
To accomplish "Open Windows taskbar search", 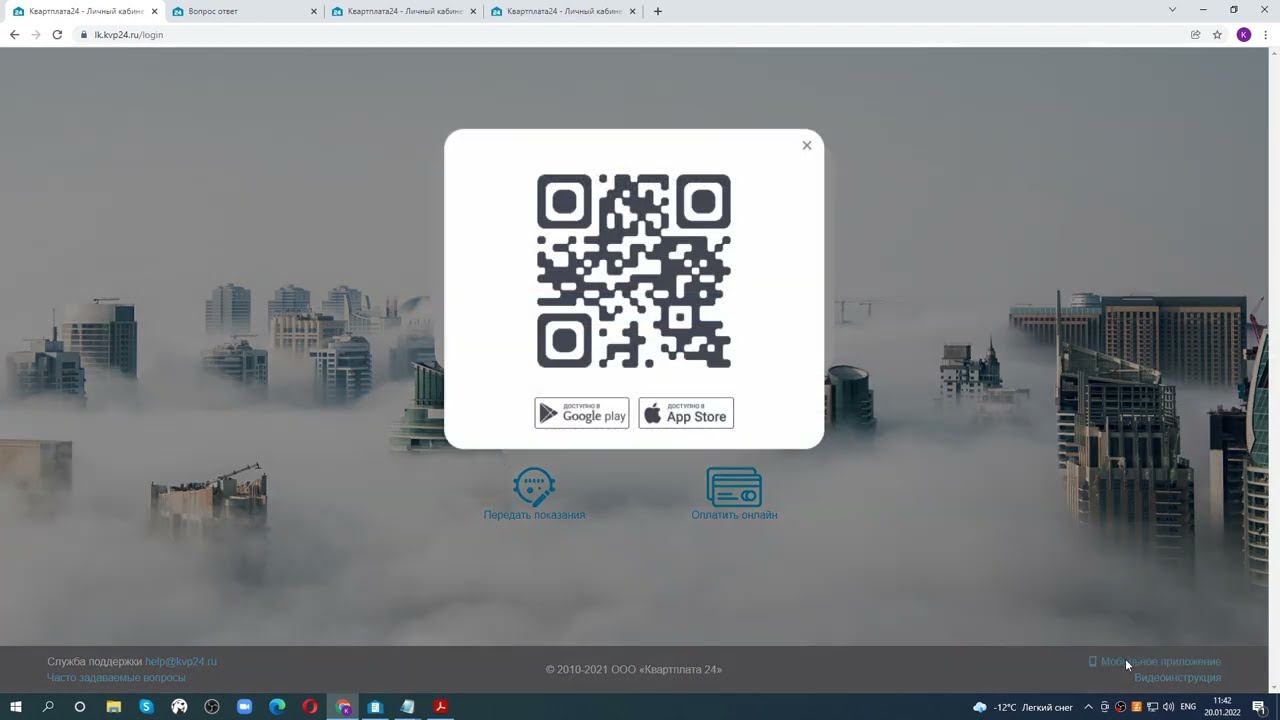I will [x=48, y=707].
